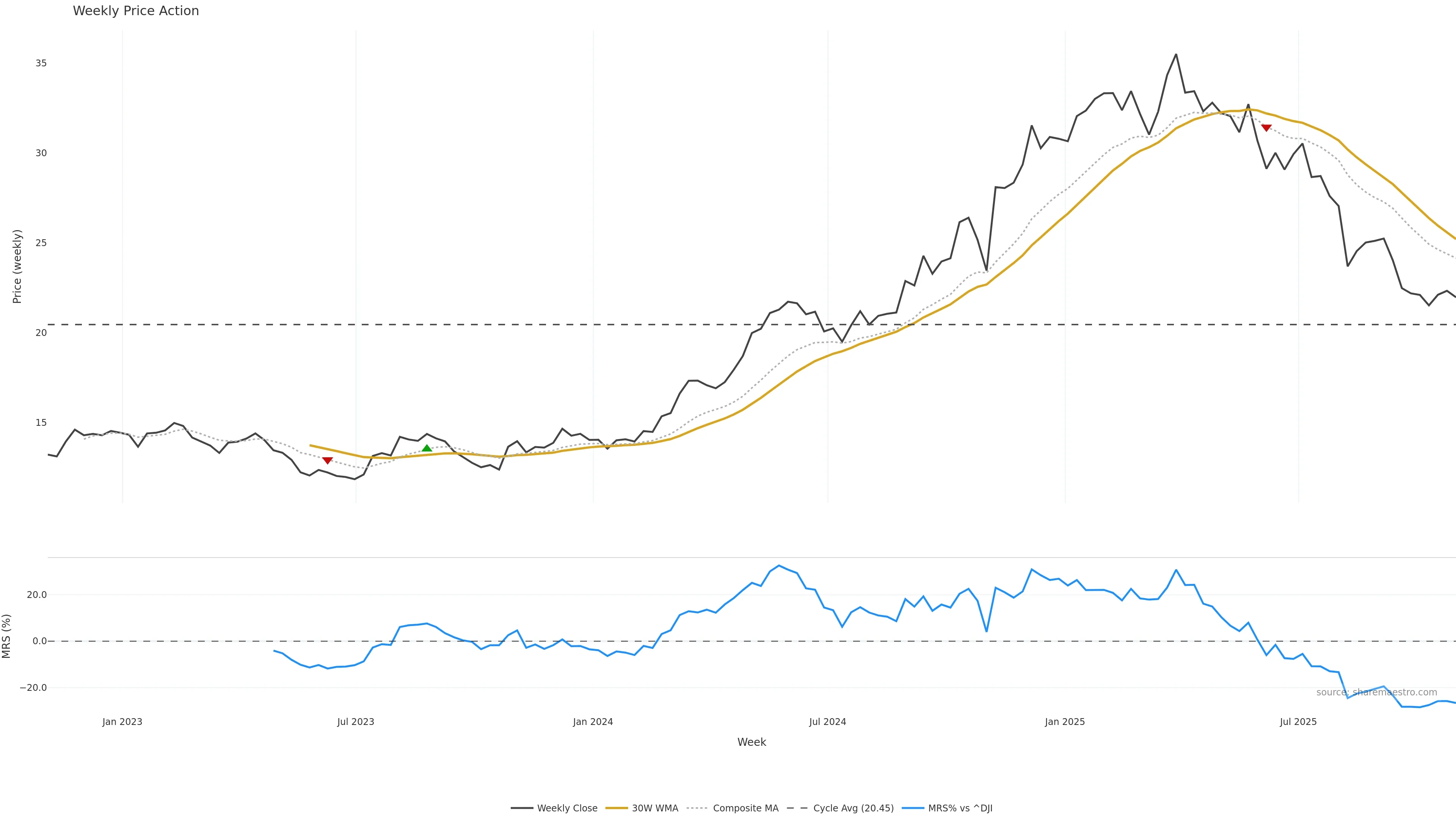Screen dimensions: 1456x819
Task: Click the −20.0 MRS axis tick label
Action: 33,688
